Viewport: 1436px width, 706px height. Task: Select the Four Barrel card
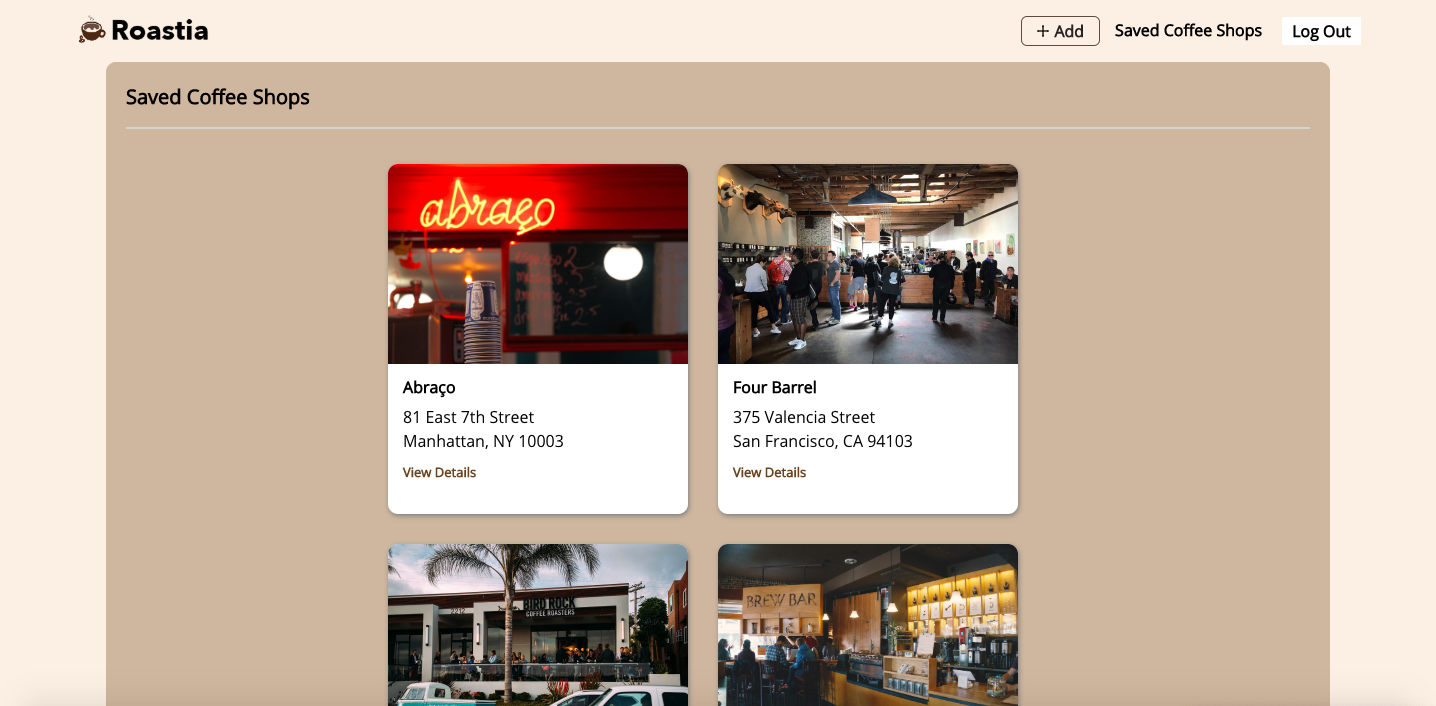866,338
